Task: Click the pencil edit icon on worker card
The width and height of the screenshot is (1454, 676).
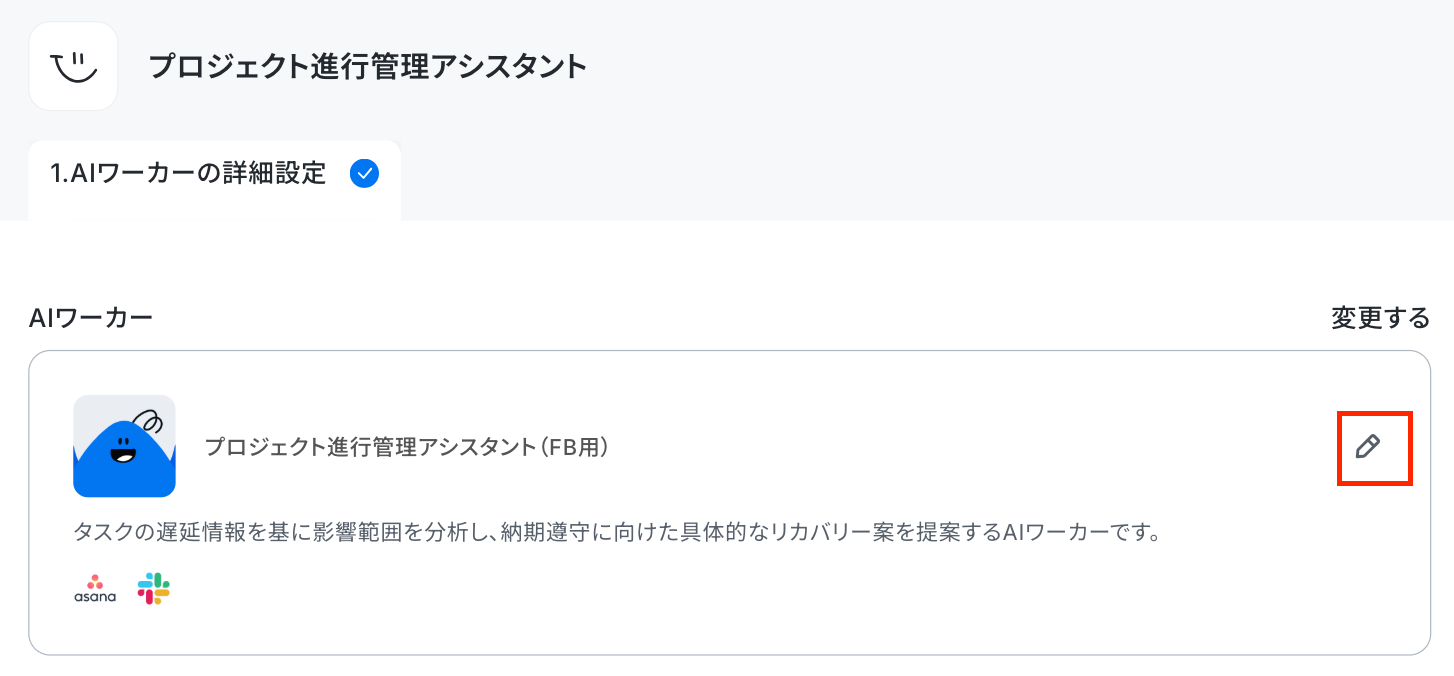Action: [x=1367, y=447]
